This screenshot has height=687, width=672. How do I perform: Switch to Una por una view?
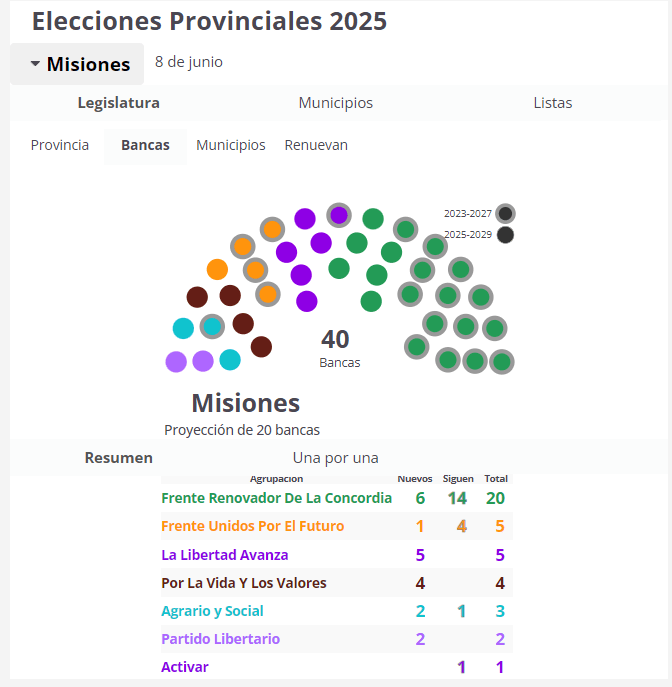pyautogui.click(x=336, y=458)
